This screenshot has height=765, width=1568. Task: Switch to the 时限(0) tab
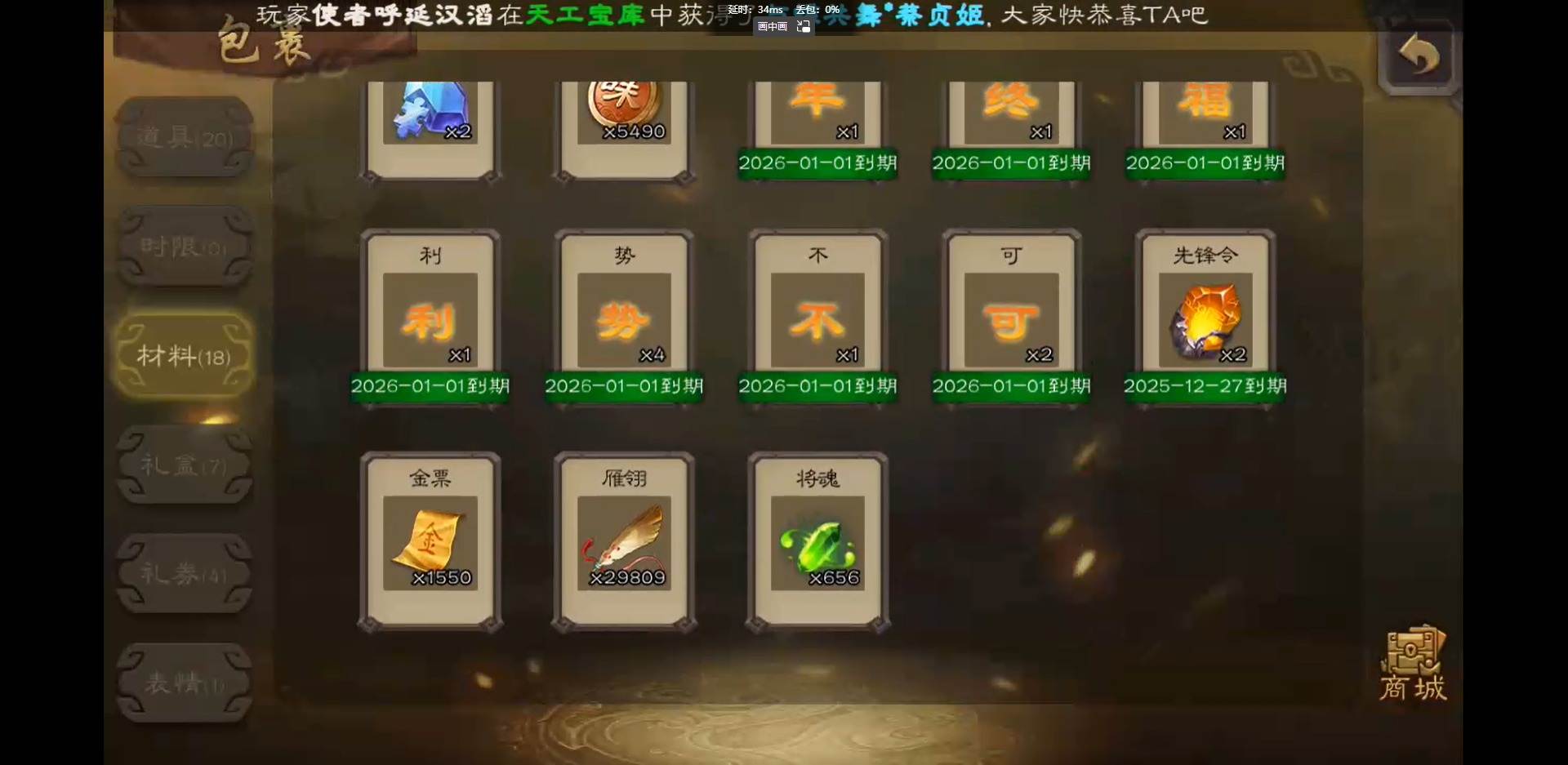(185, 247)
